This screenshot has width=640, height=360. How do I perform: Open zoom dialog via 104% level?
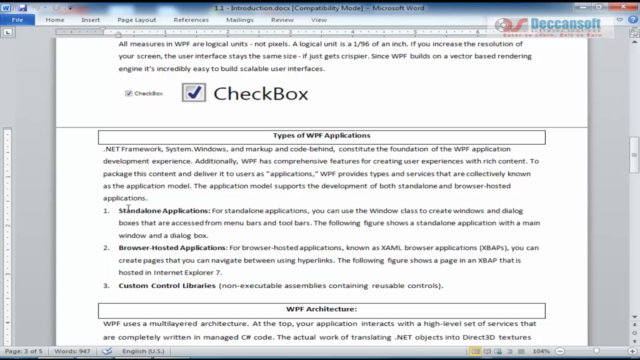pyautogui.click(x=541, y=351)
